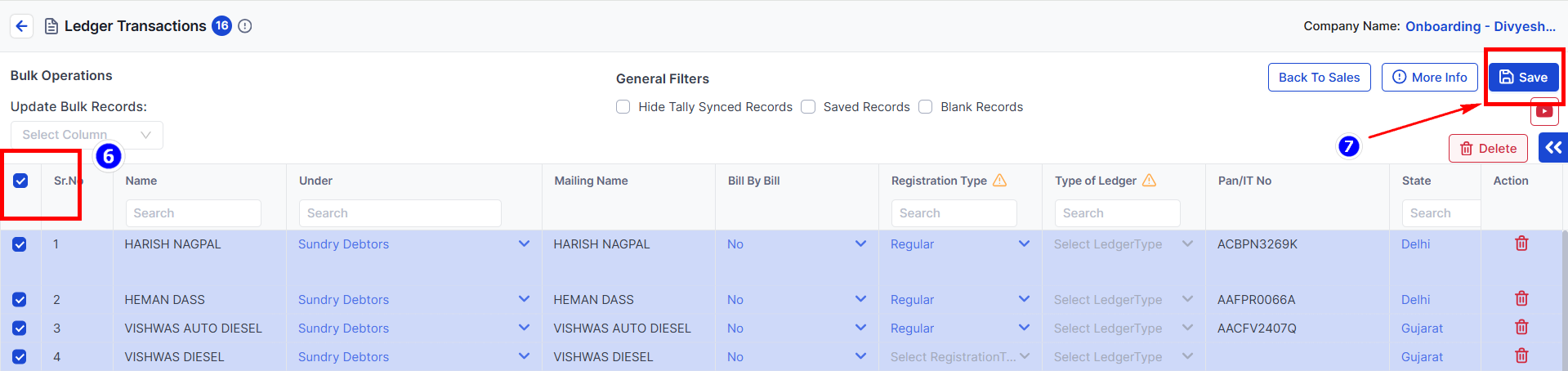Image resolution: width=1568 pixels, height=371 pixels.
Task: Toggle the select-all header checkbox
Action: pyautogui.click(x=20, y=181)
